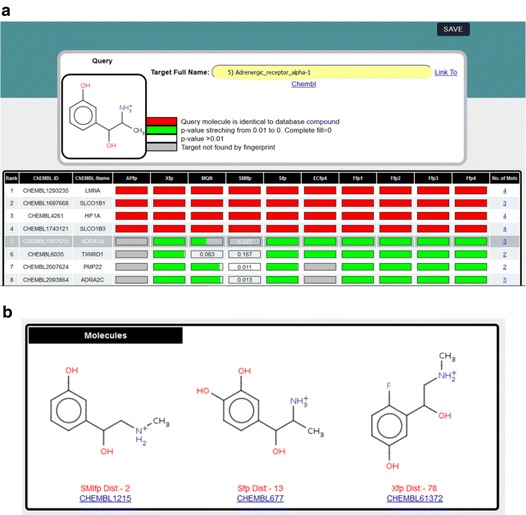Click the Ffp4 column header
This screenshot has height=515, width=526.
pyautogui.click(x=471, y=178)
